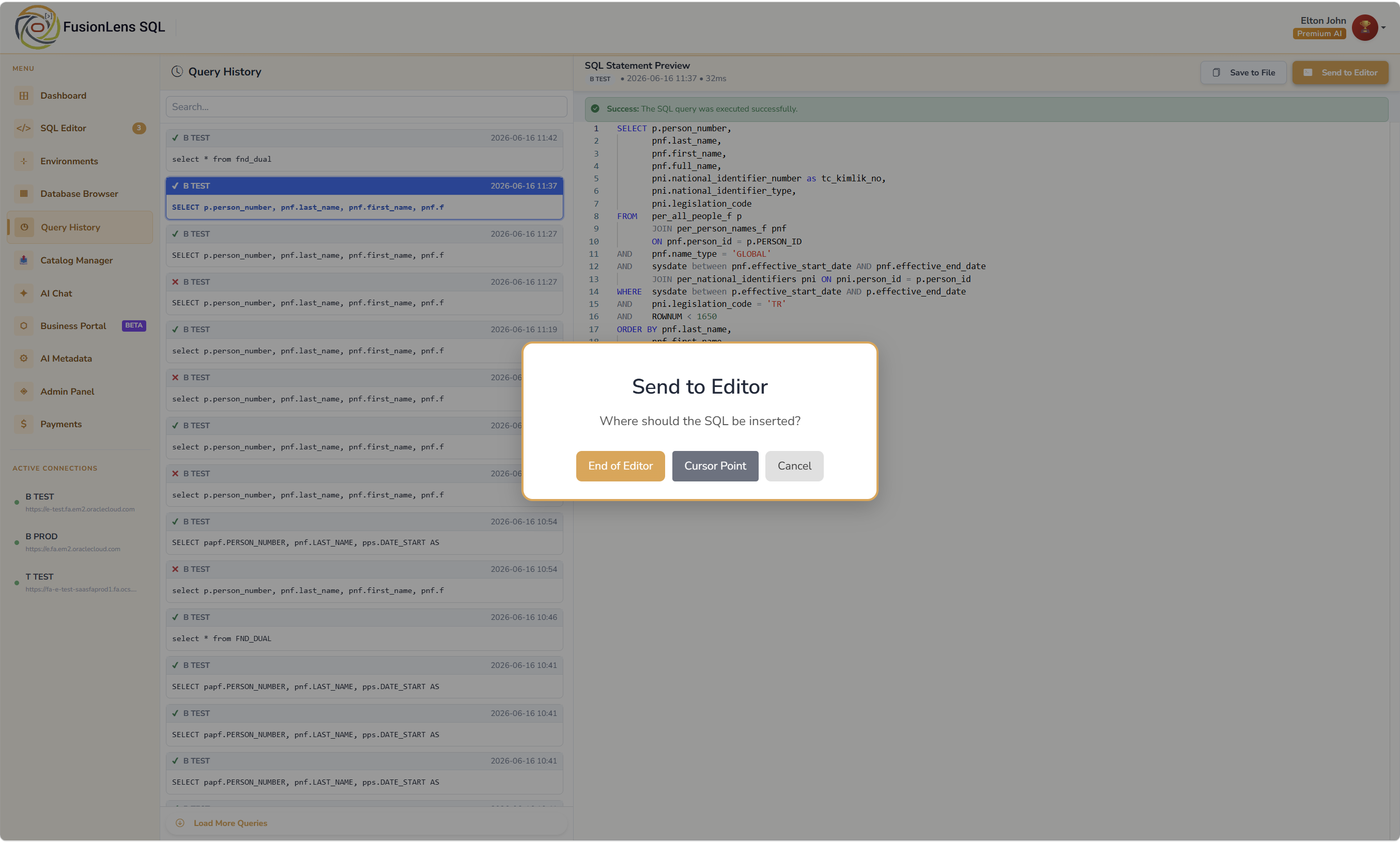Cancel the Send to Editor dialog
The height and width of the screenshot is (842, 1400).
pyautogui.click(x=794, y=466)
